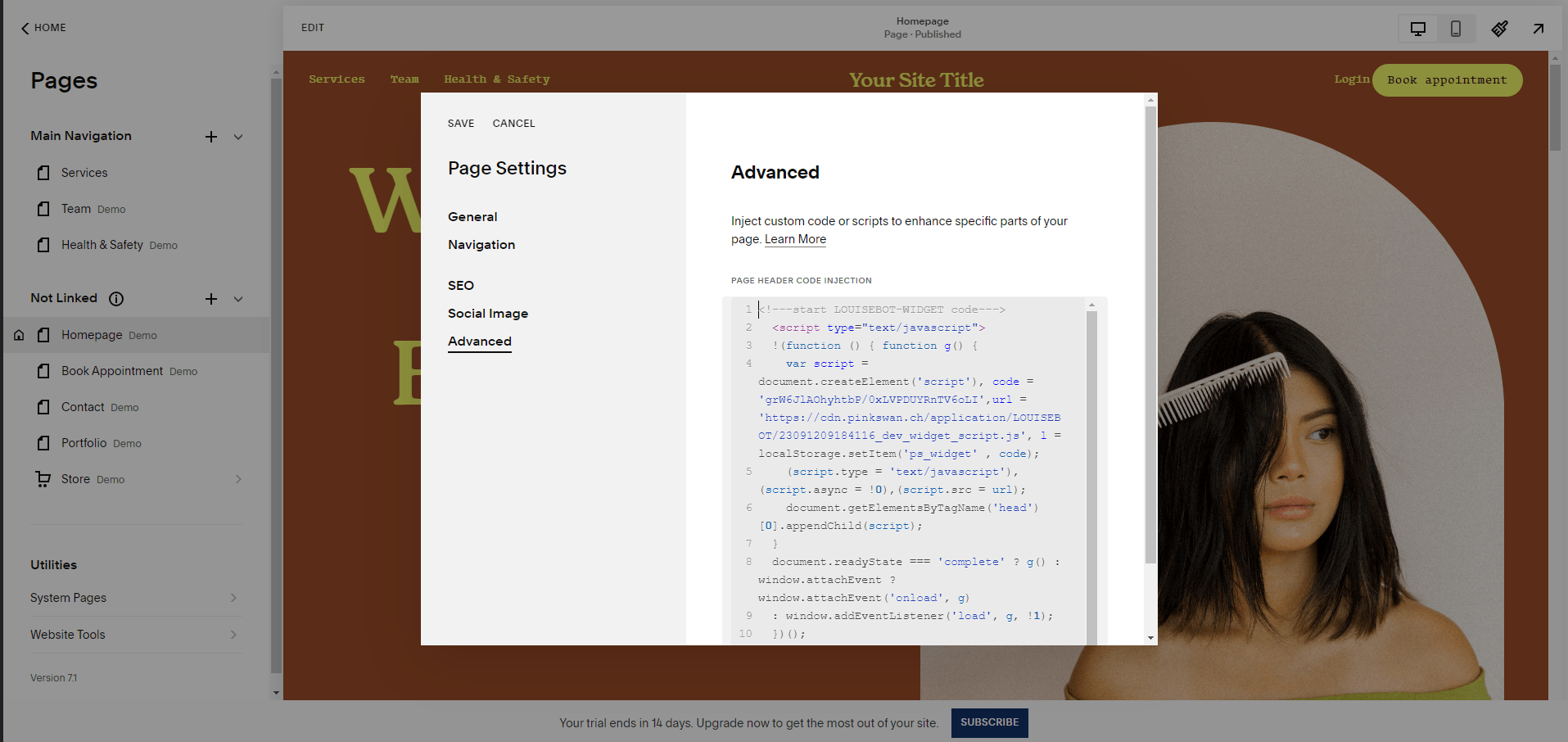This screenshot has height=742, width=1568.
Task: Click the Pages sidebar scrollbar
Action: [x=276, y=377]
